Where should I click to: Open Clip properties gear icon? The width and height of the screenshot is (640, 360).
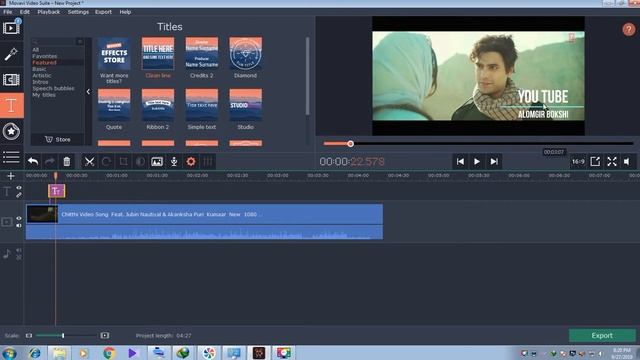tap(191, 162)
